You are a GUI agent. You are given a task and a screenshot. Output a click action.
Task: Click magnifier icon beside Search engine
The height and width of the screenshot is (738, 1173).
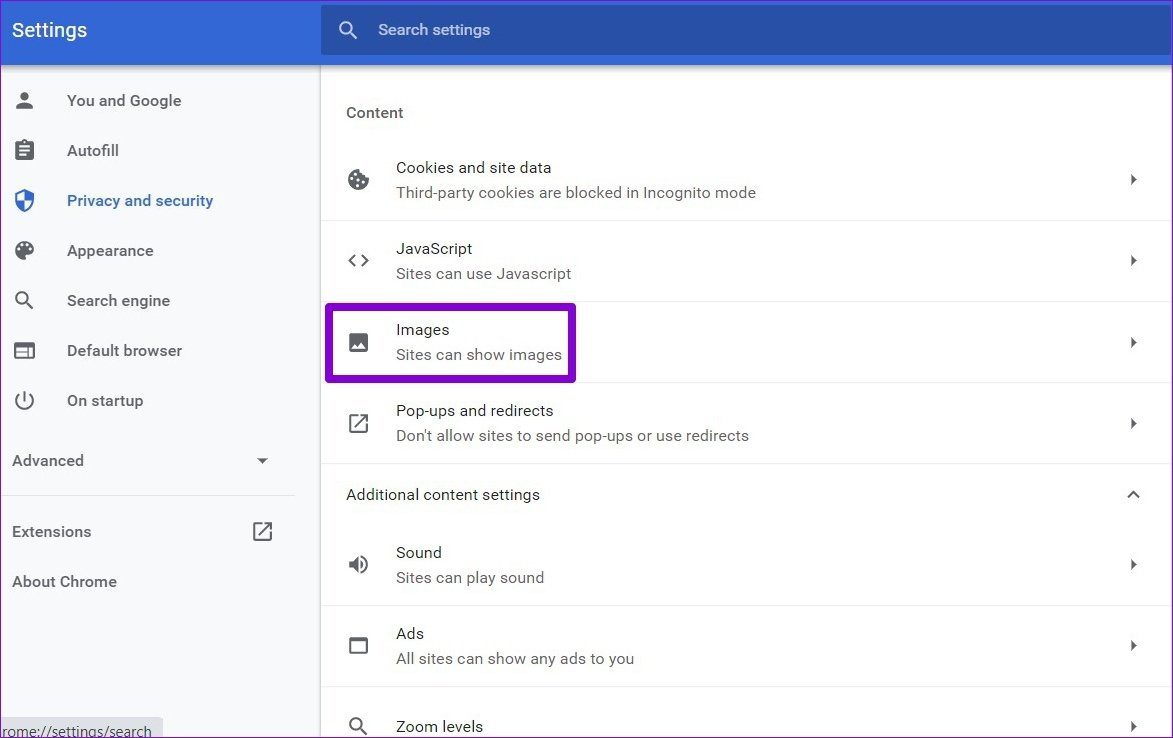[x=25, y=301]
